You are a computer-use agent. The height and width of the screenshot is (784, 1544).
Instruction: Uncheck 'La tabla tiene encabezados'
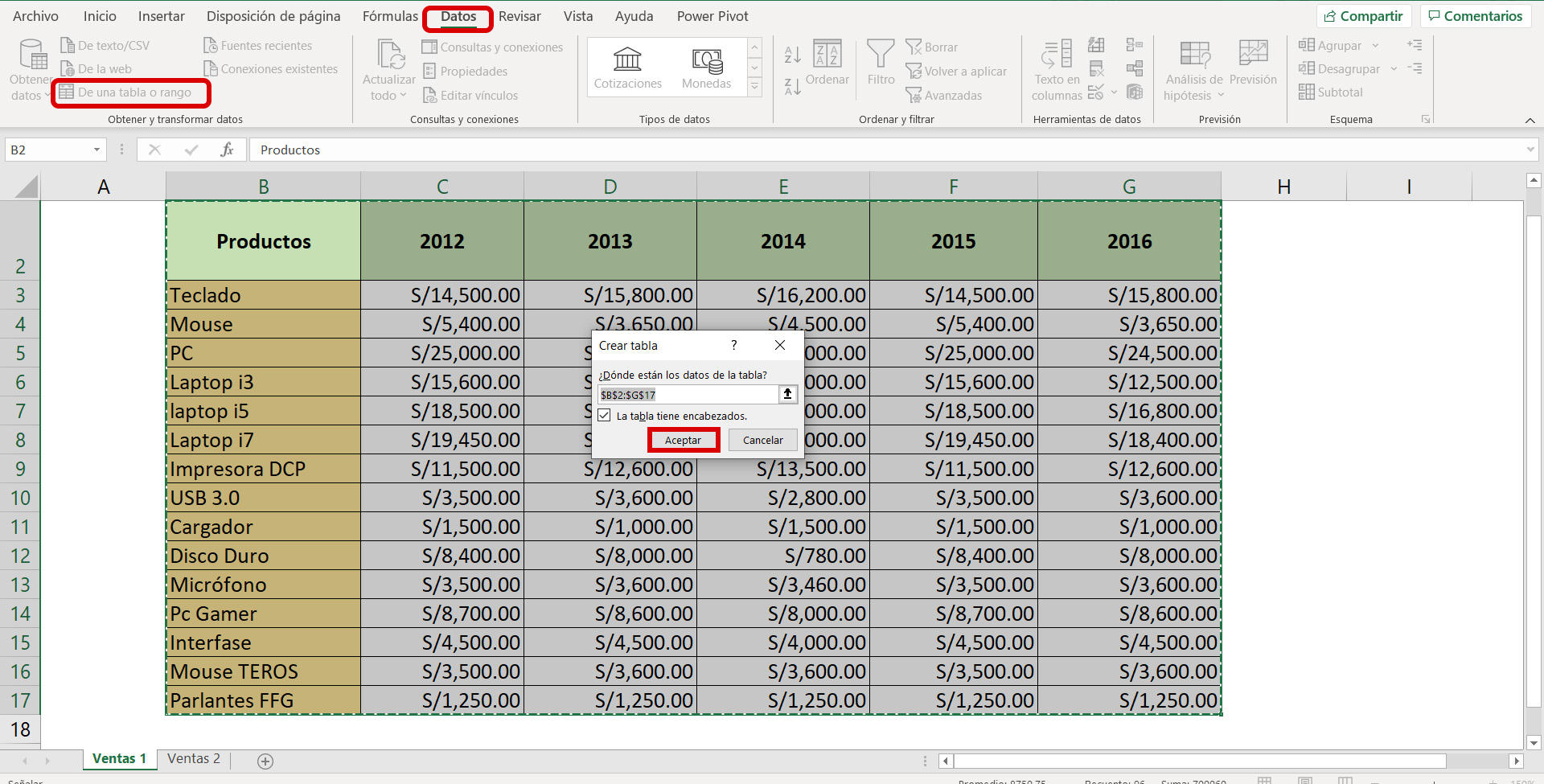pos(604,415)
